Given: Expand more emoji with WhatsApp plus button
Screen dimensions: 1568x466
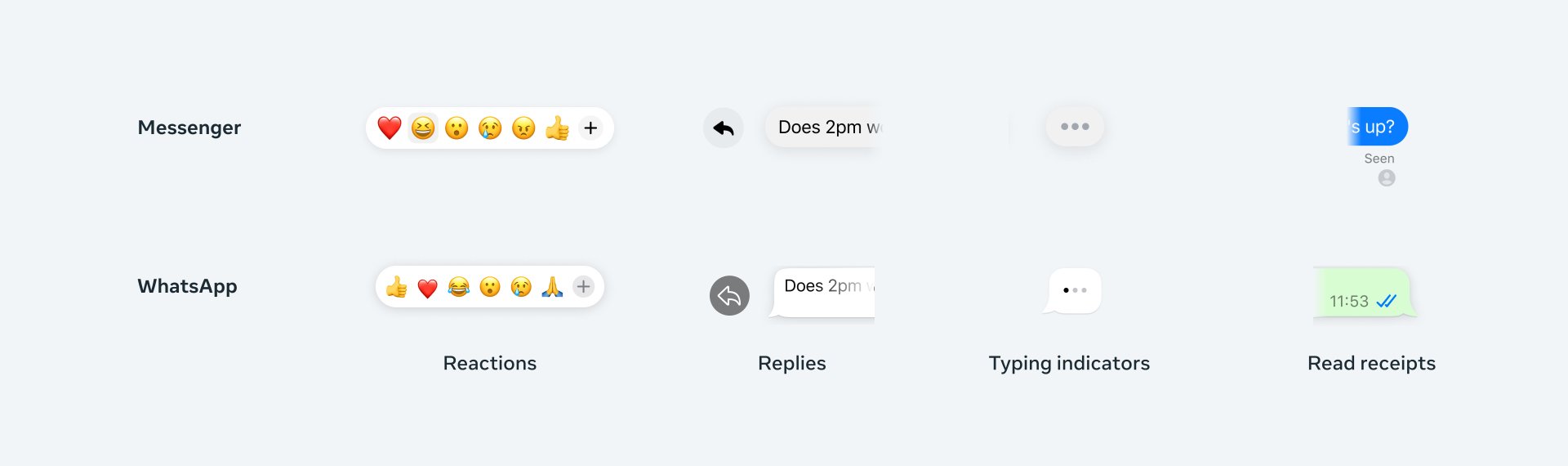Looking at the screenshot, I should 583,286.
